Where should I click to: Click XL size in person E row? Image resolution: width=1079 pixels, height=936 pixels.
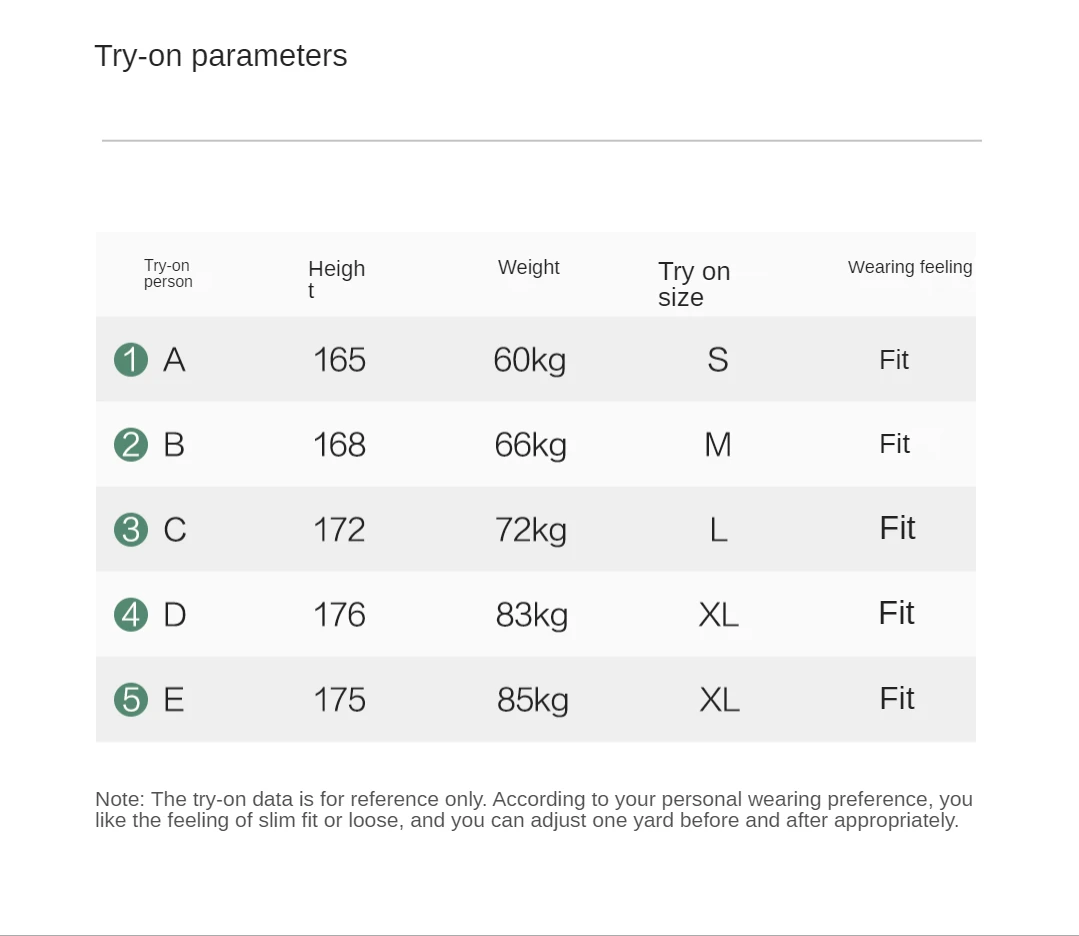click(x=719, y=699)
